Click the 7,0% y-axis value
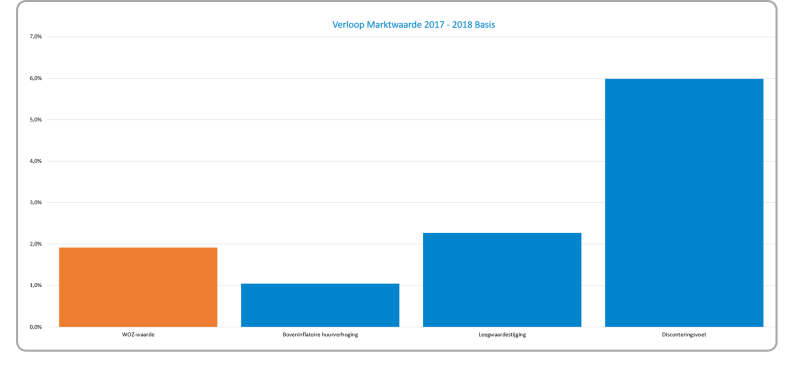 point(36,37)
